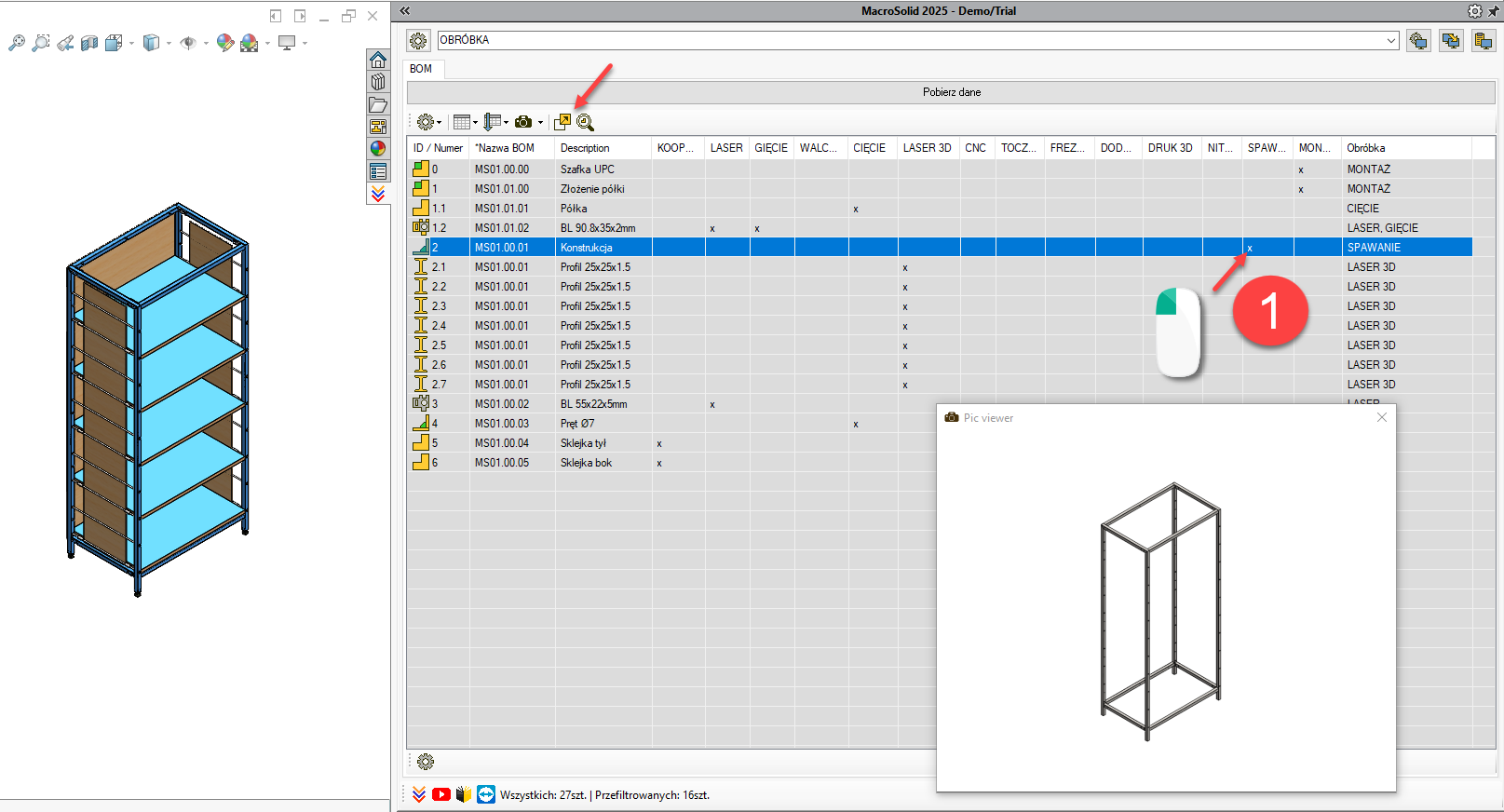Toggle the Section View icon

pyautogui.click(x=89, y=43)
